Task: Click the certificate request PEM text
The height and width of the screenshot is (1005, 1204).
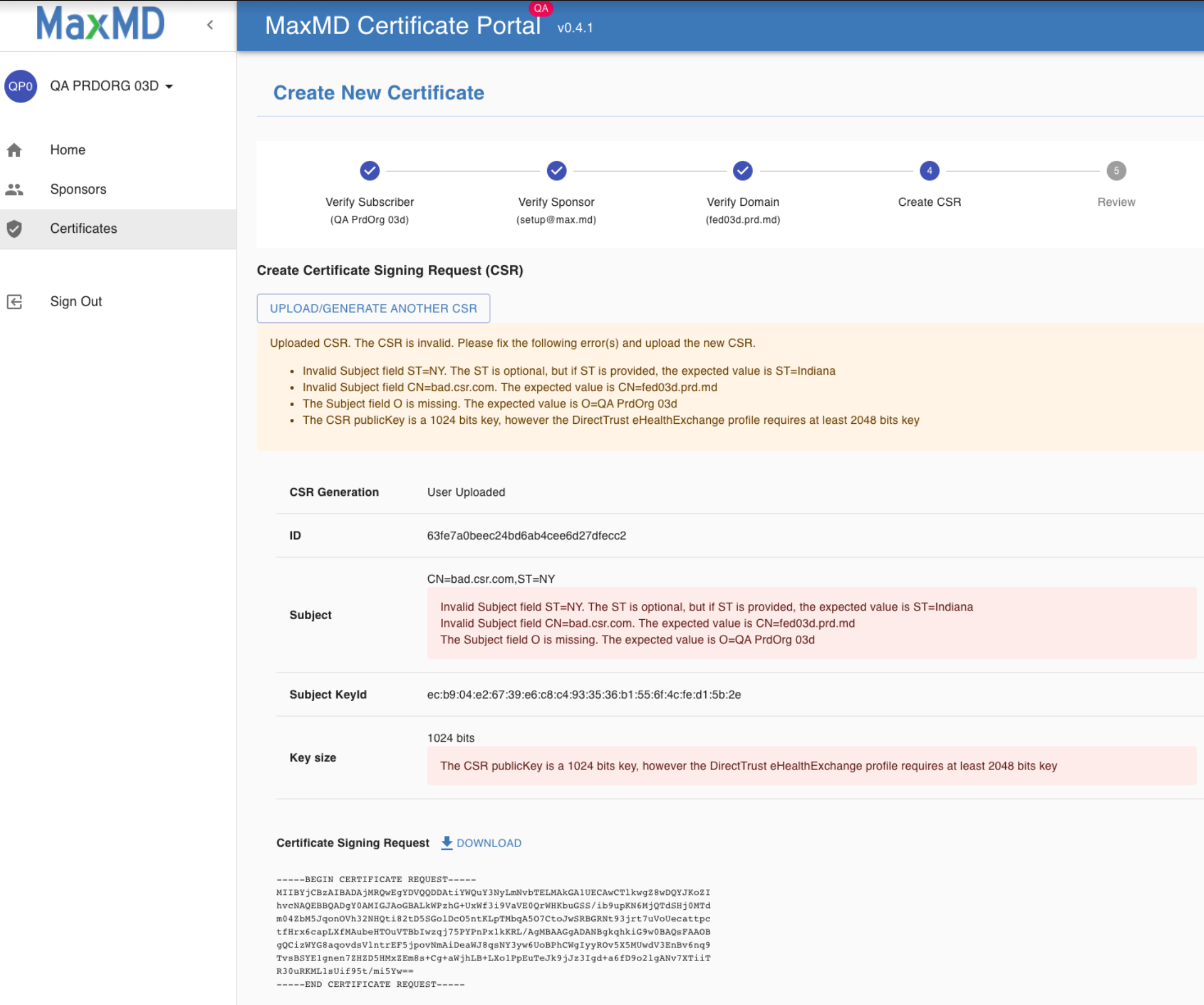Action: [x=493, y=931]
